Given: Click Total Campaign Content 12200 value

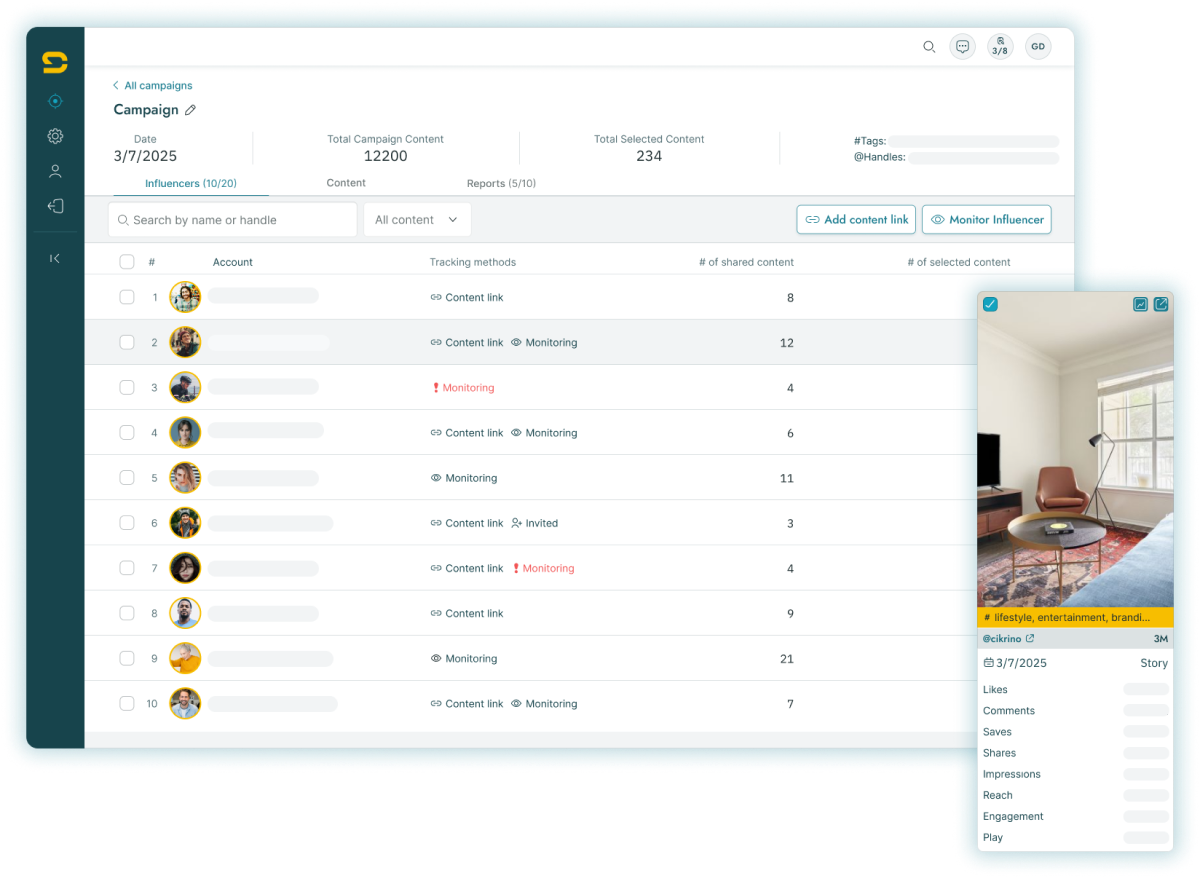Looking at the screenshot, I should pyautogui.click(x=385, y=156).
